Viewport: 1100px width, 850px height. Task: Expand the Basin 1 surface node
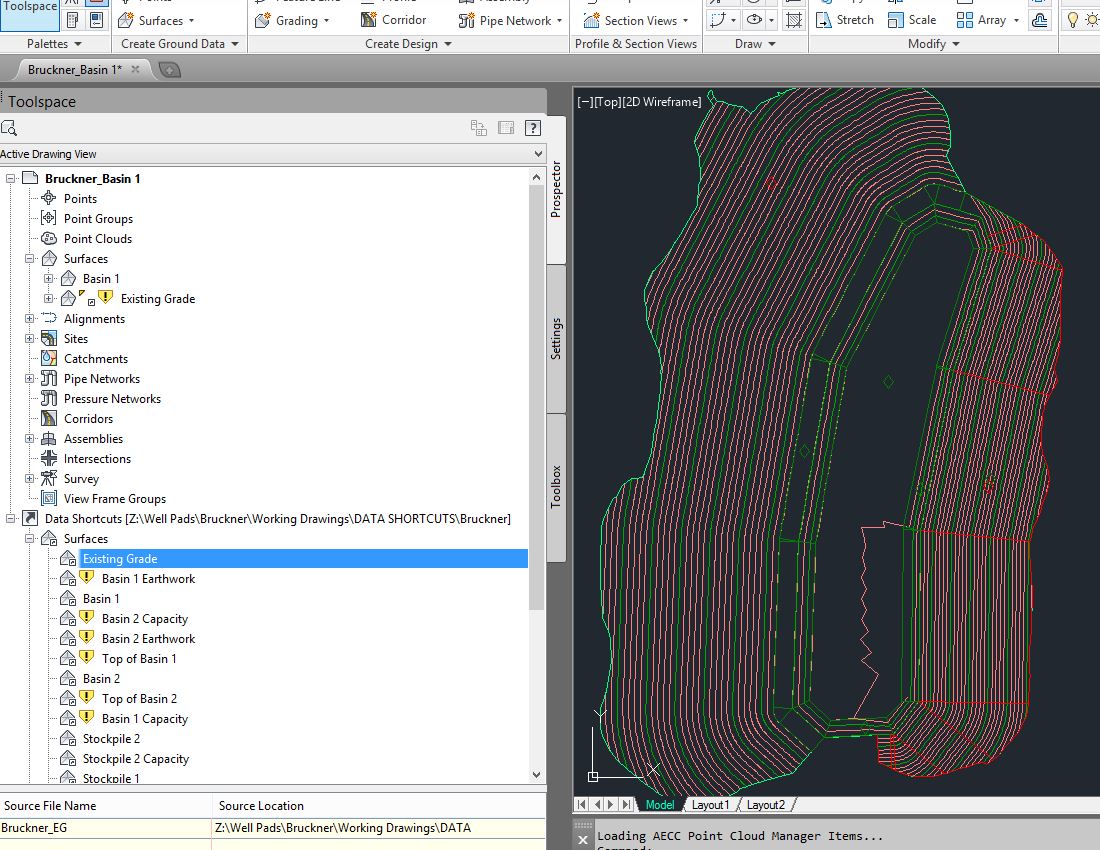click(48, 278)
